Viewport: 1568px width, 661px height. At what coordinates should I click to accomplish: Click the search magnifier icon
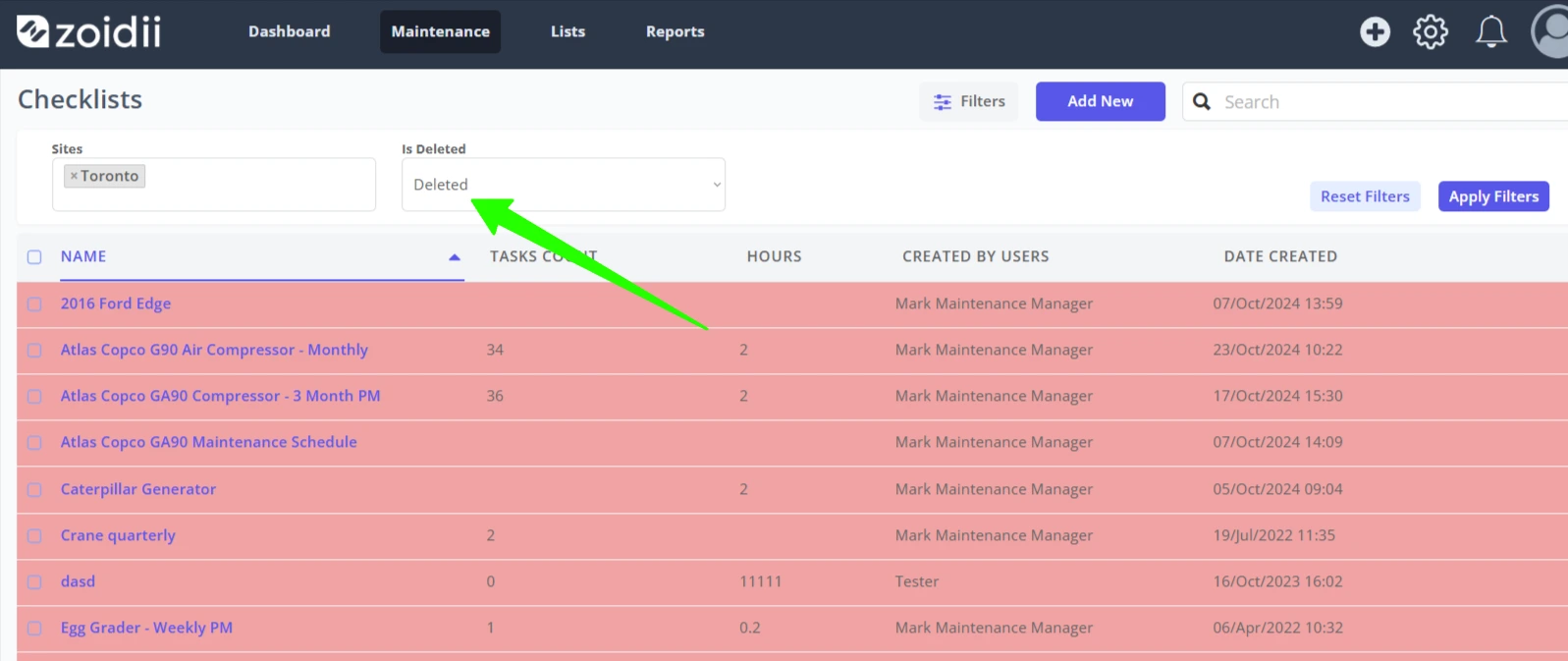point(1202,101)
